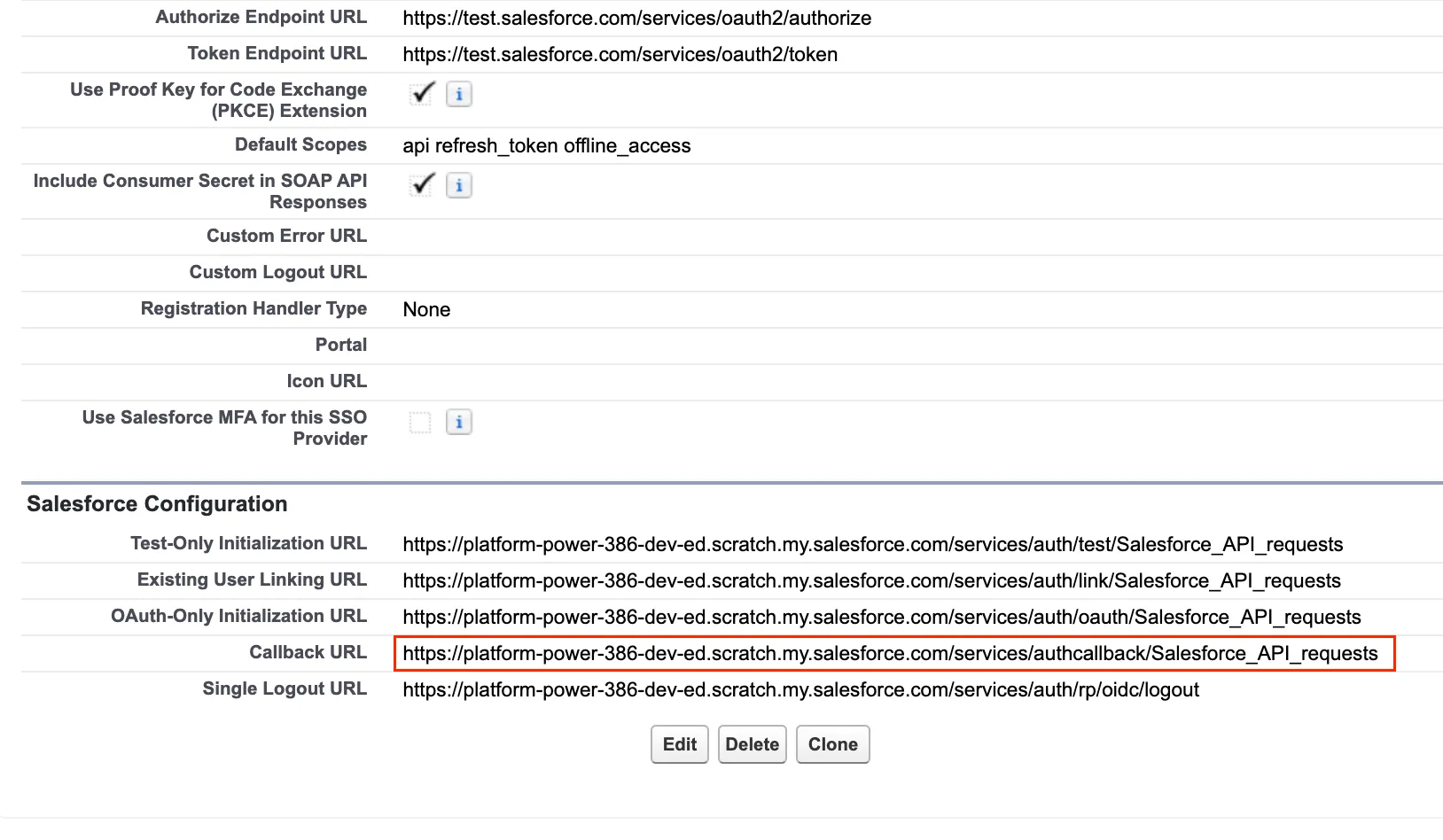1443x840 pixels.
Task: Click the Edit button
Action: click(x=679, y=744)
